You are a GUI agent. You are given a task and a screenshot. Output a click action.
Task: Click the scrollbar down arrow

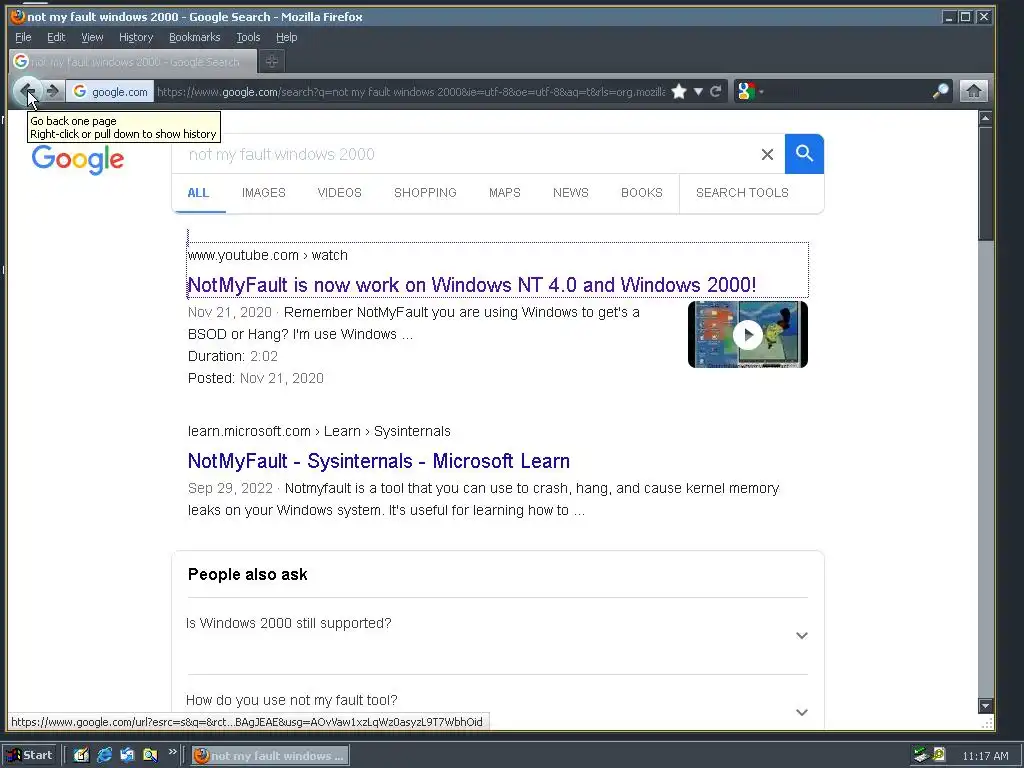[985, 705]
